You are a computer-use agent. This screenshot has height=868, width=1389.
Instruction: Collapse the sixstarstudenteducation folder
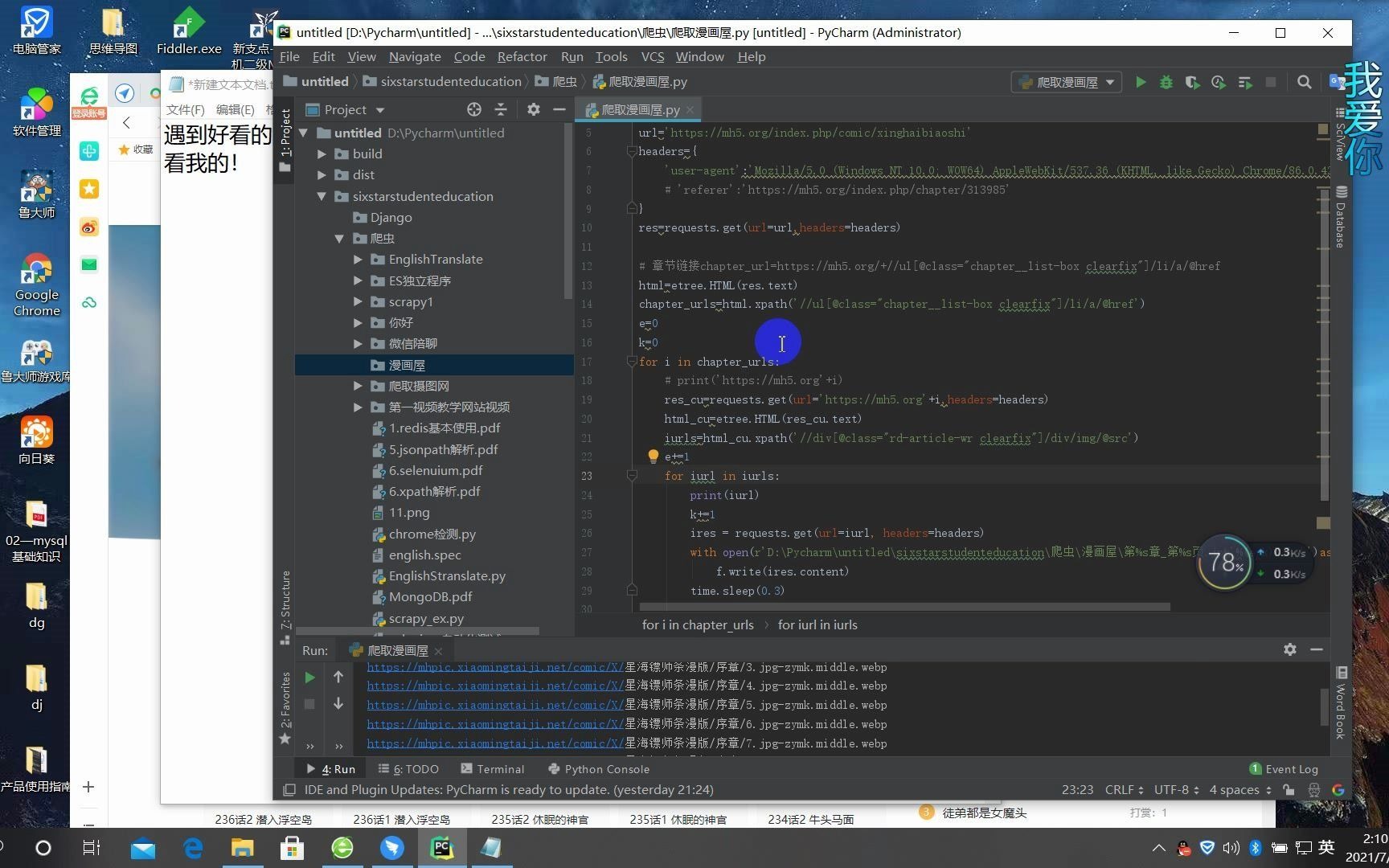322,196
